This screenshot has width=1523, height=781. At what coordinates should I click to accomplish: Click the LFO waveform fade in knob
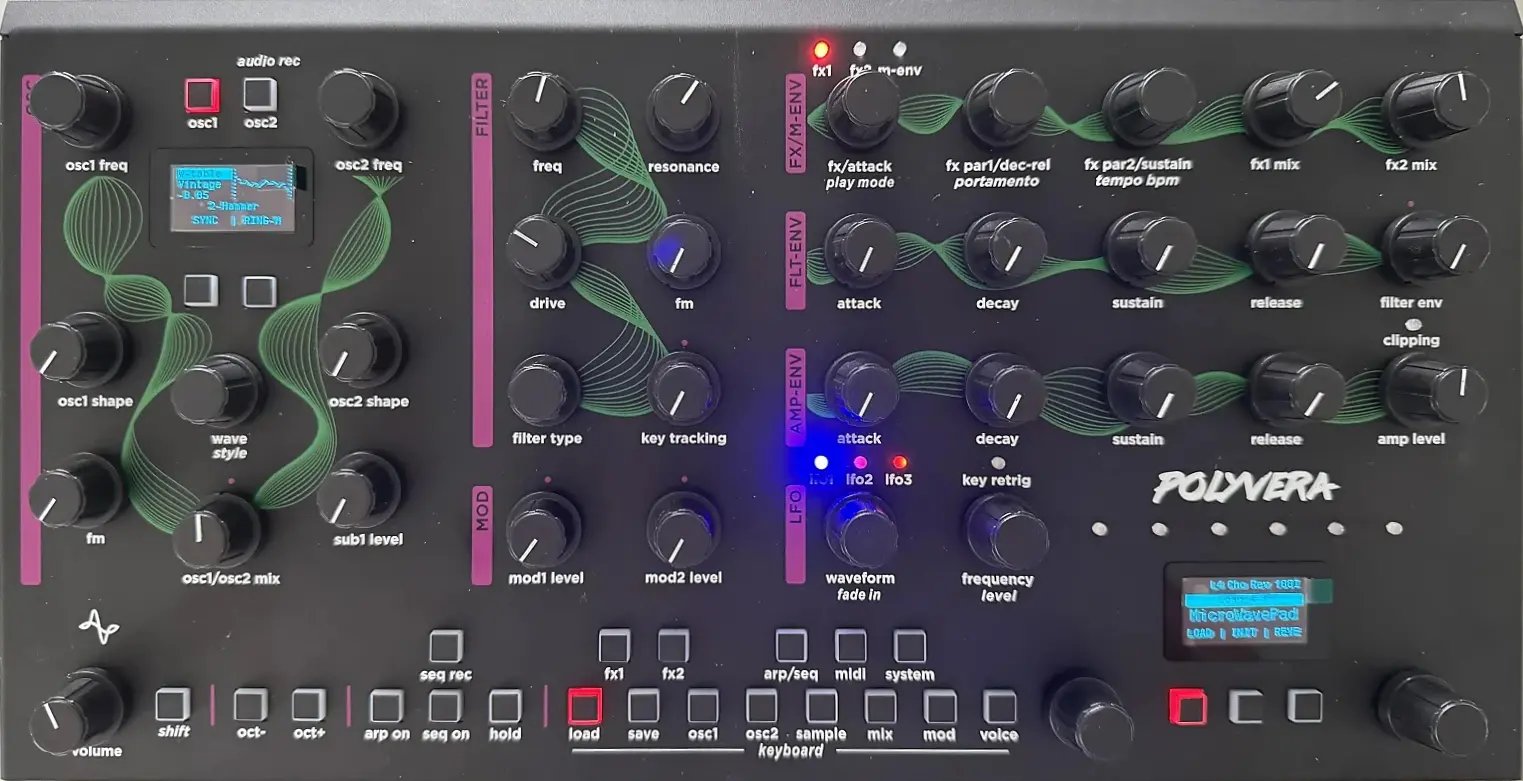(860, 530)
